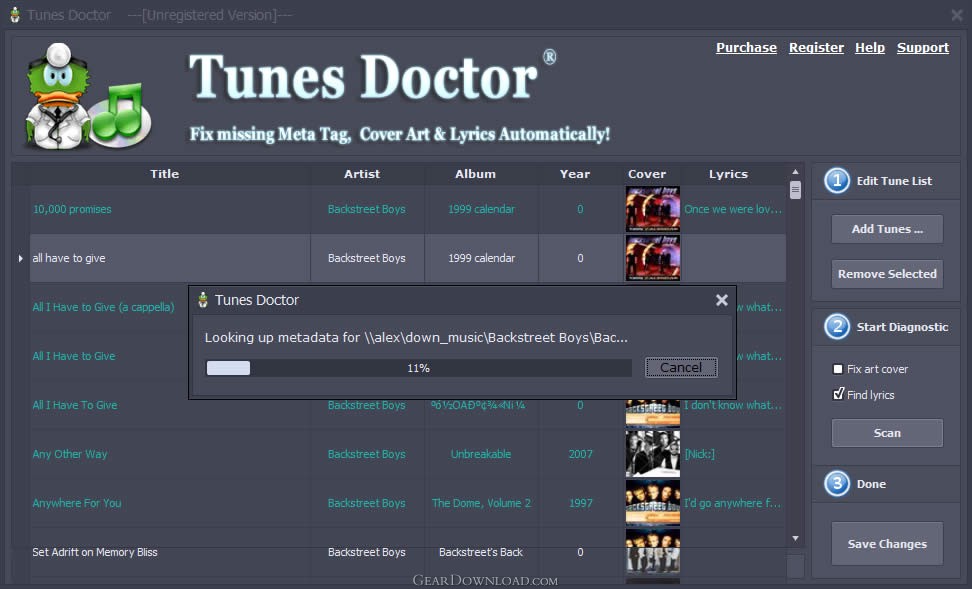Click 1999 calendar album in 10,000 promises row
972x589 pixels.
[x=481, y=209]
